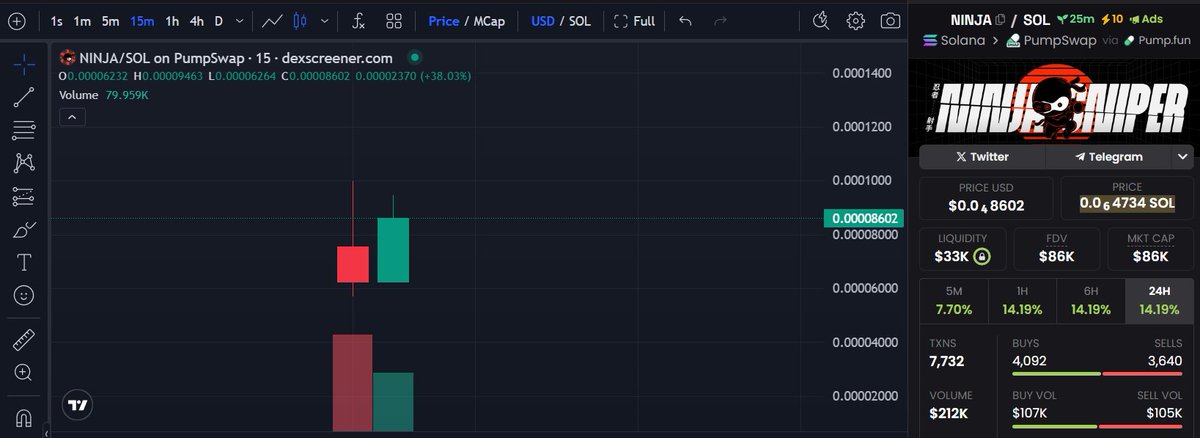Image resolution: width=1200 pixels, height=438 pixels.
Task: Select the 6H change tab
Action: [1090, 301]
